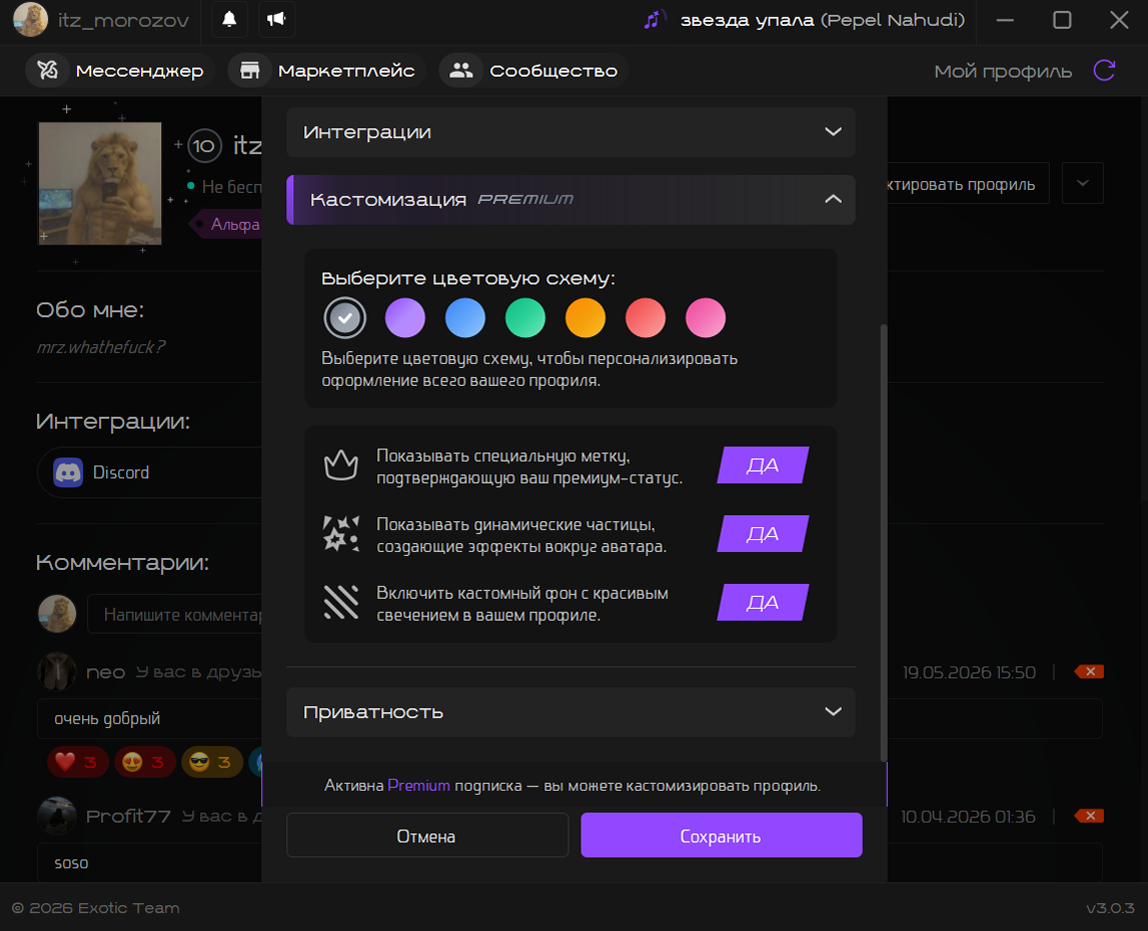Click the mrz.whathefuck? about text
The width and height of the screenshot is (1148, 931).
101,347
